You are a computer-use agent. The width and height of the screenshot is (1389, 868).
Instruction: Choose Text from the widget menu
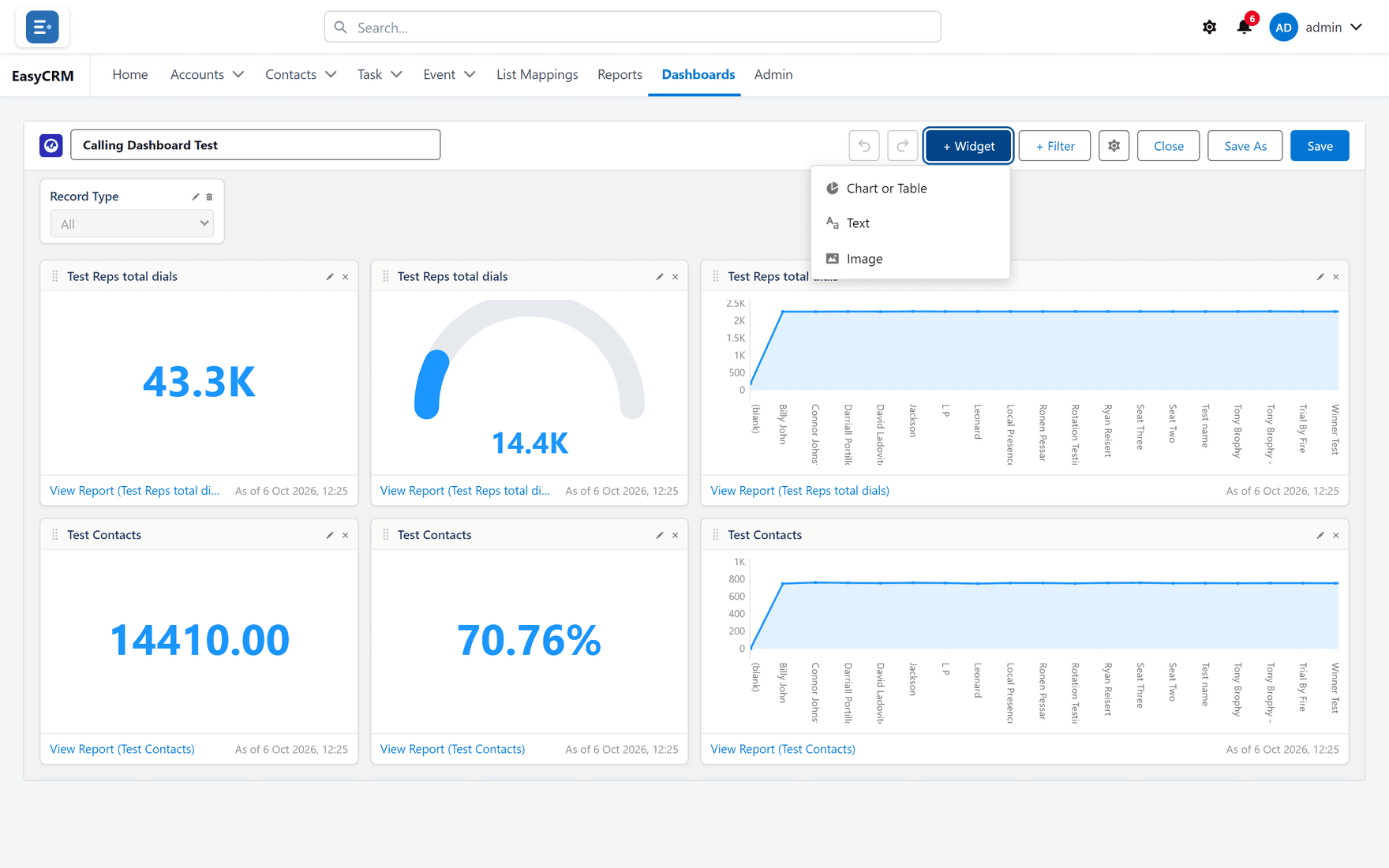coord(911,223)
